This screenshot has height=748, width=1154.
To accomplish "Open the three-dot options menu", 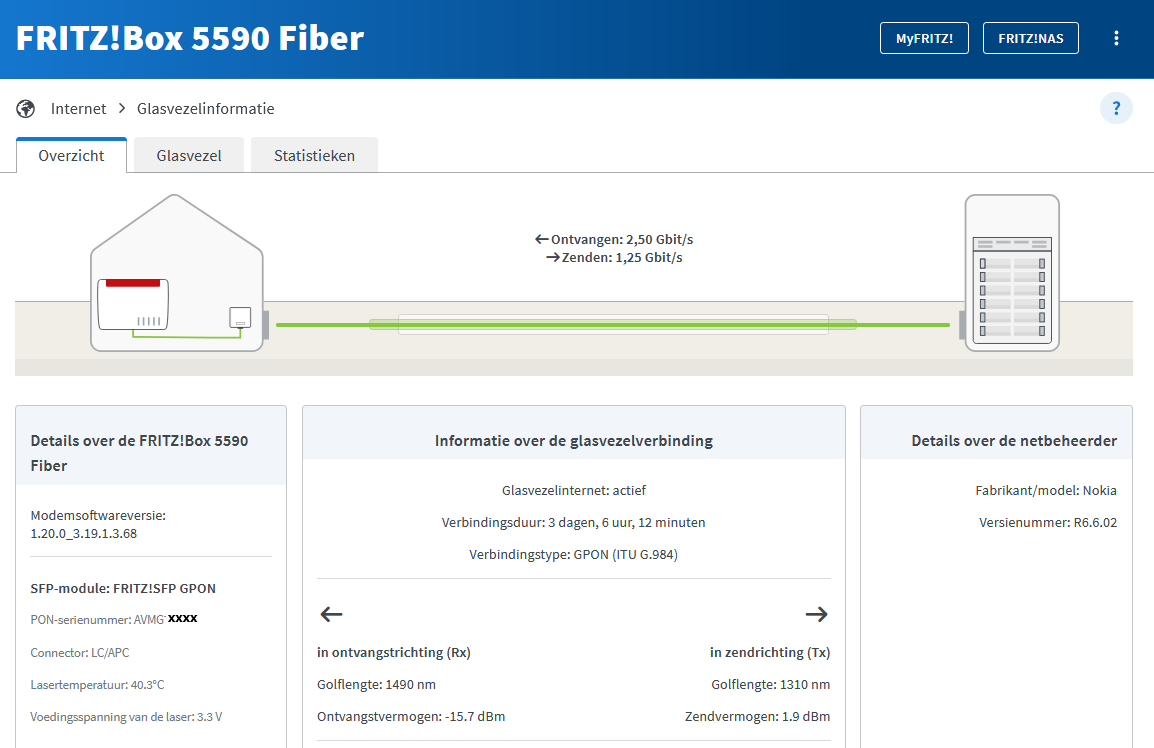I will click(x=1116, y=39).
